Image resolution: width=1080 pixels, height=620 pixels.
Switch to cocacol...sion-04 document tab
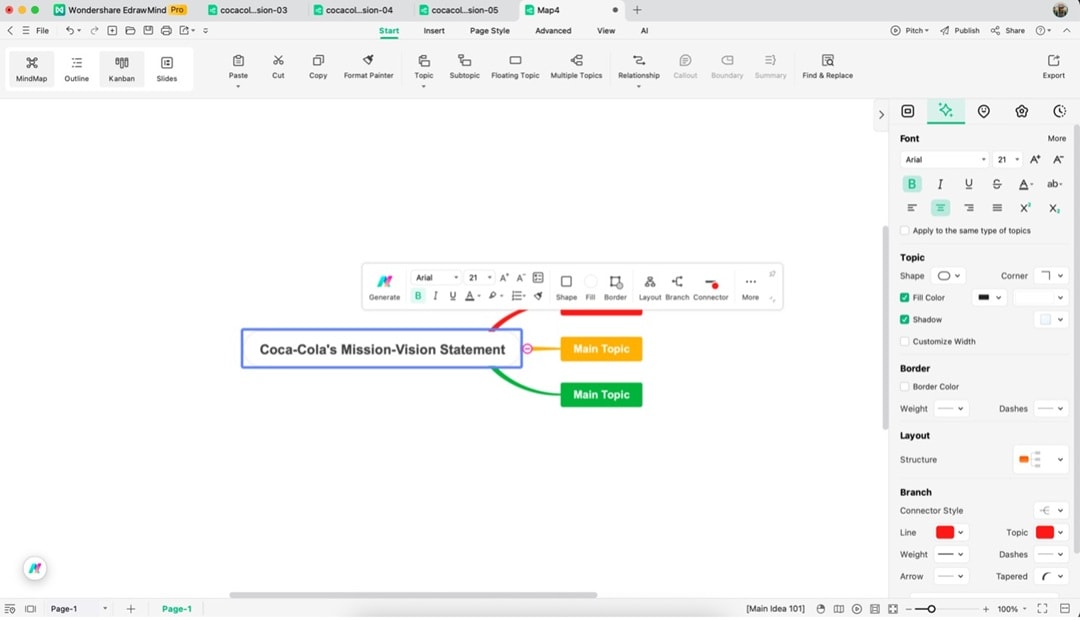(359, 10)
